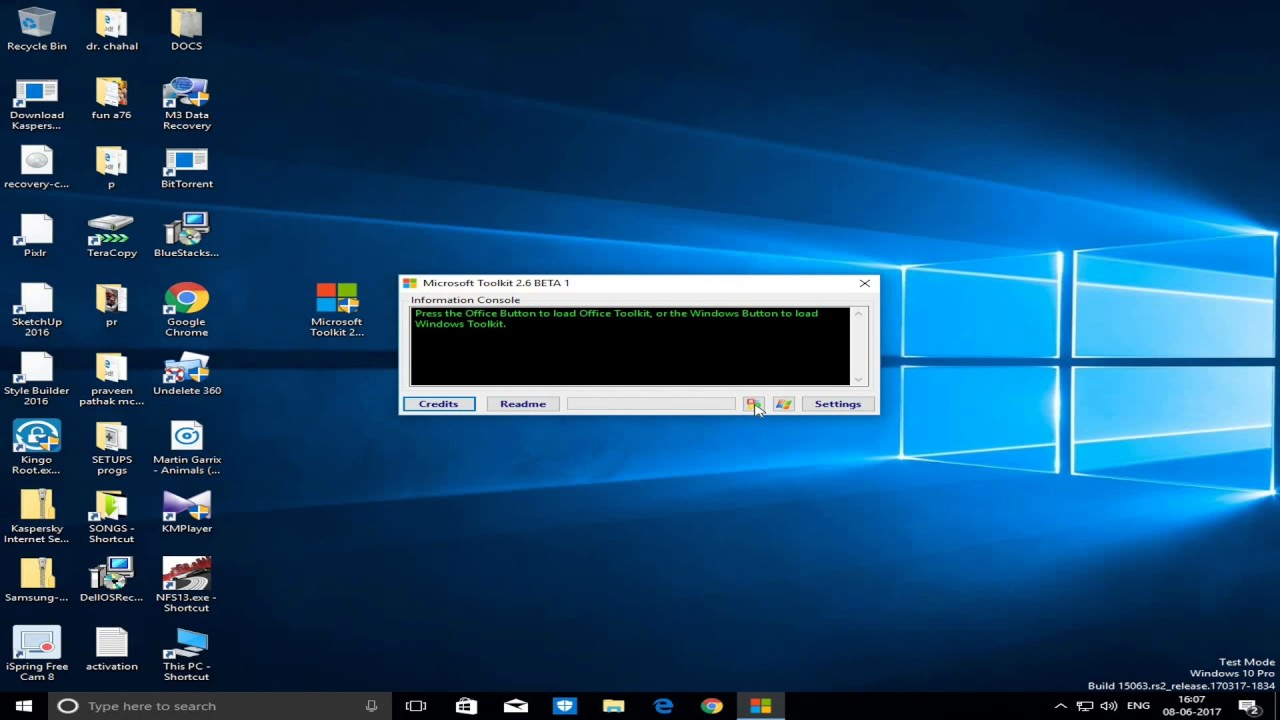Click the Windows button in Microsoft Toolkit
Image resolution: width=1280 pixels, height=720 pixels.
[x=783, y=404]
